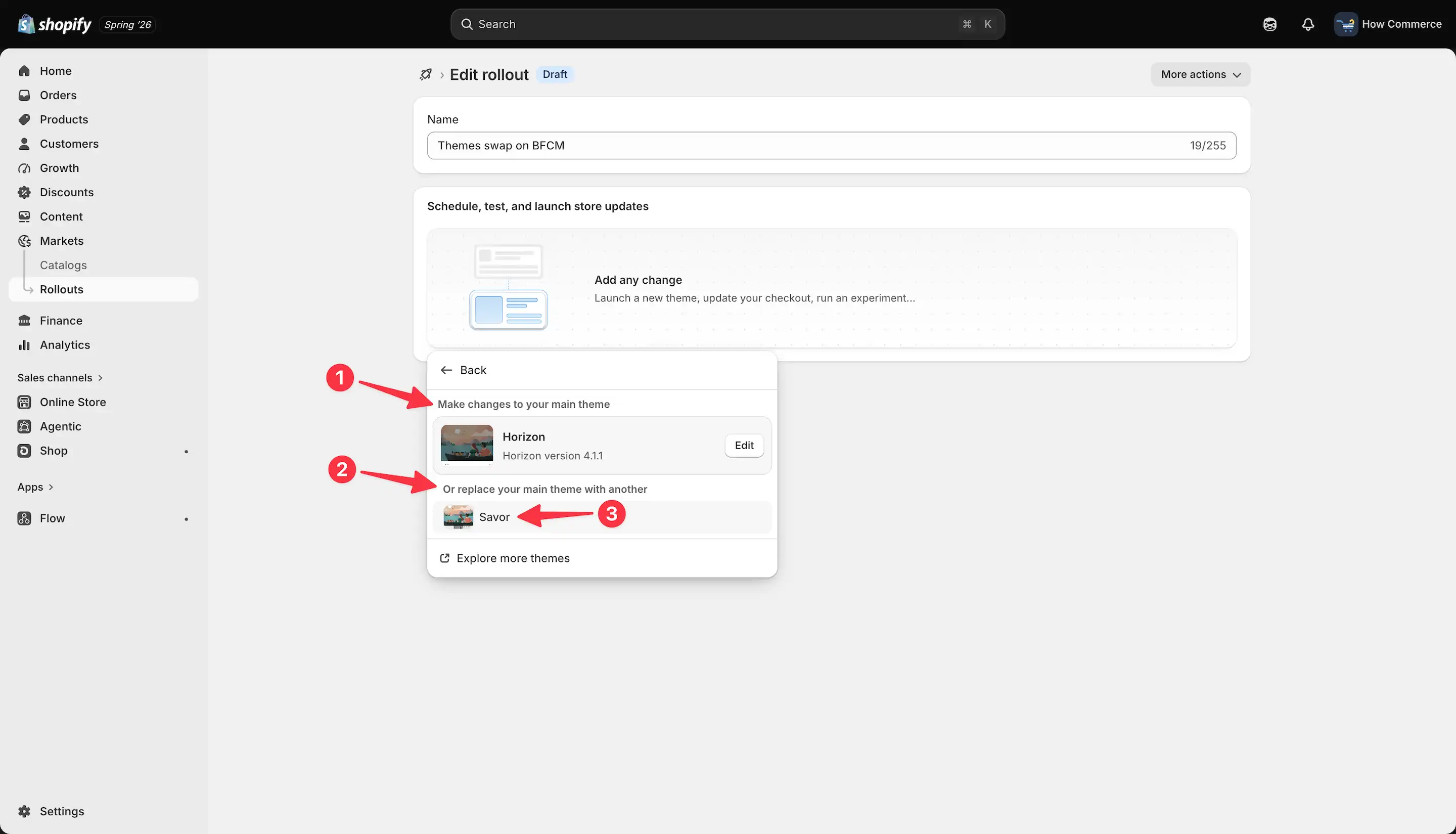Image resolution: width=1456 pixels, height=834 pixels.
Task: Click the Orders inbox icon
Action: (24, 95)
